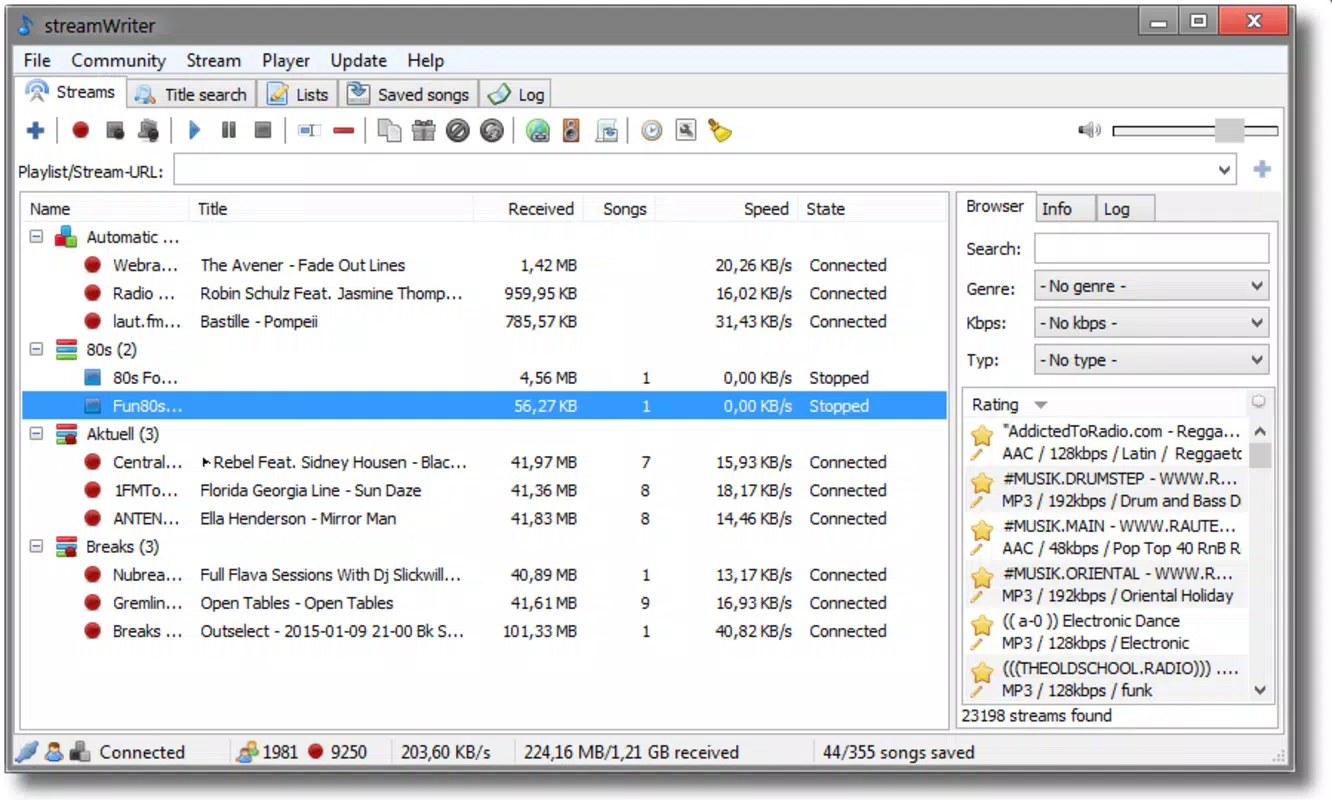Click the blue save playlist icon

click(606, 130)
